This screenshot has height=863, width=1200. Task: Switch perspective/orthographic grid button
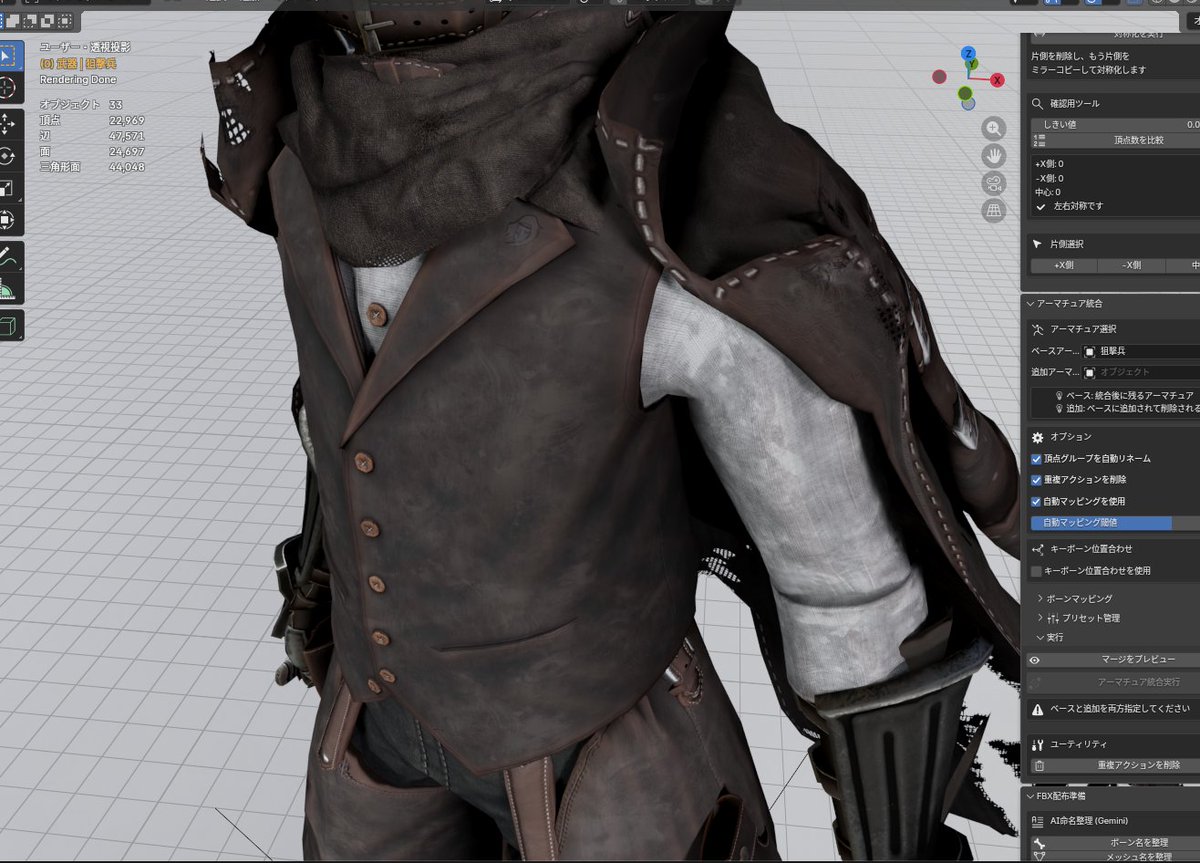tap(993, 210)
